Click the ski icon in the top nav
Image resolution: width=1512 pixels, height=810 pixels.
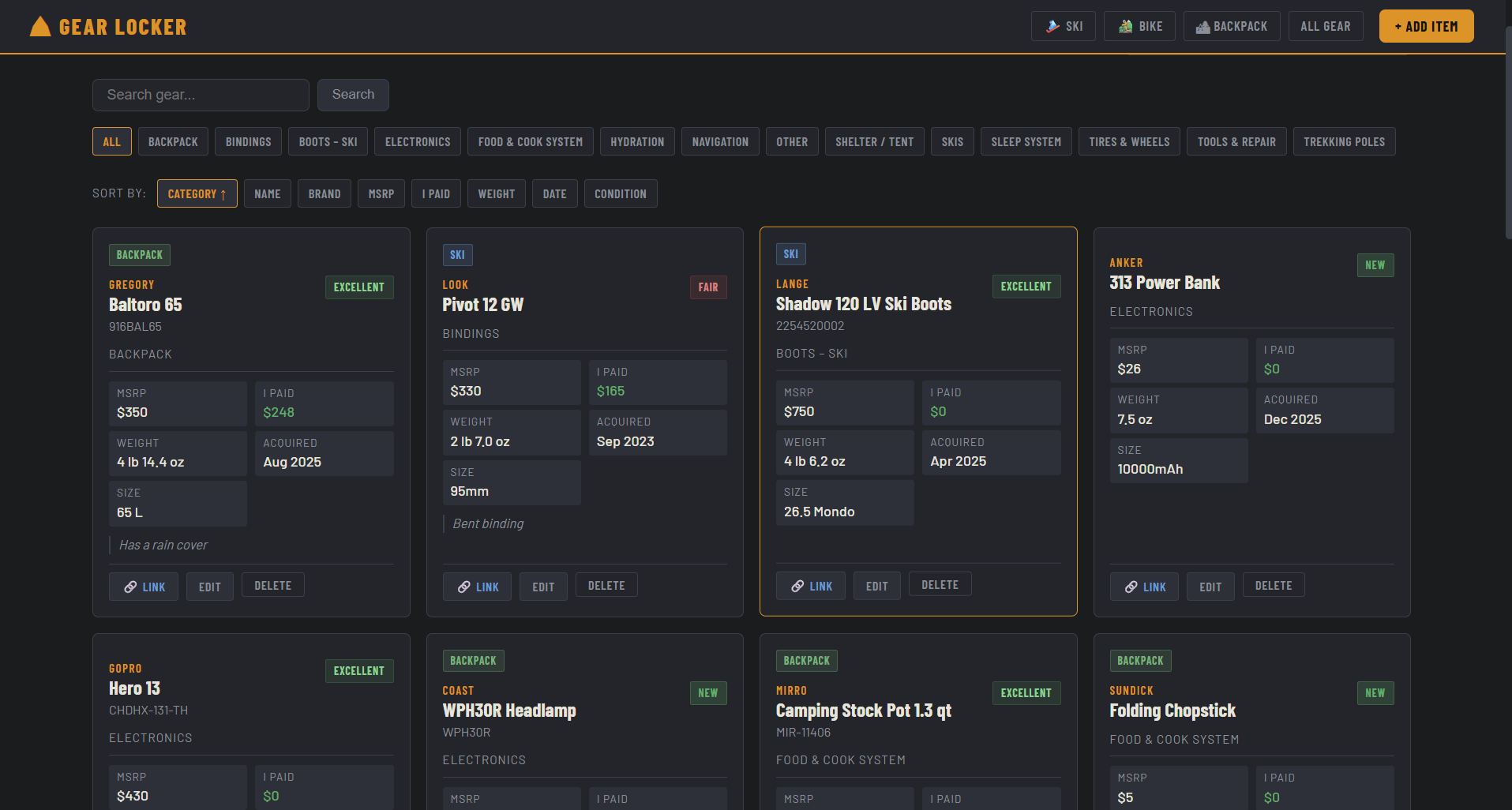[x=1052, y=26]
